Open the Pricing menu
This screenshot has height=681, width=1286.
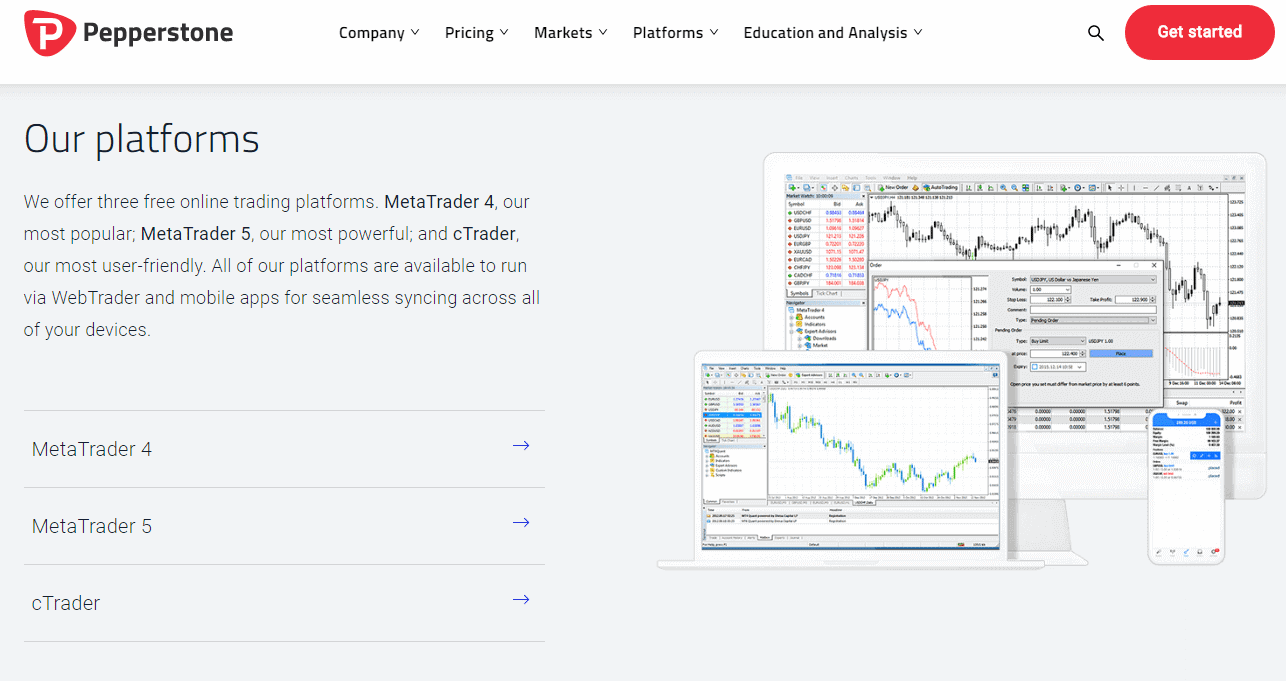[x=469, y=32]
